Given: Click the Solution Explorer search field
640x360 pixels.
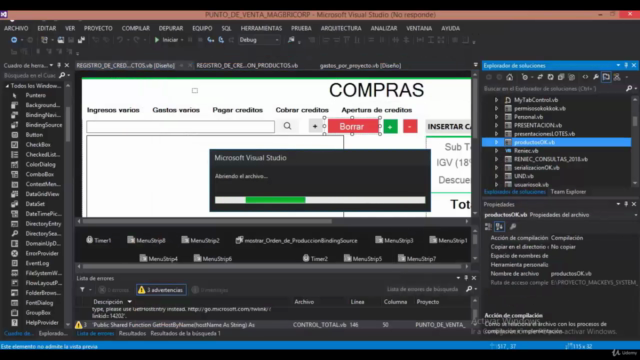Looking at the screenshot, I should click(554, 89).
